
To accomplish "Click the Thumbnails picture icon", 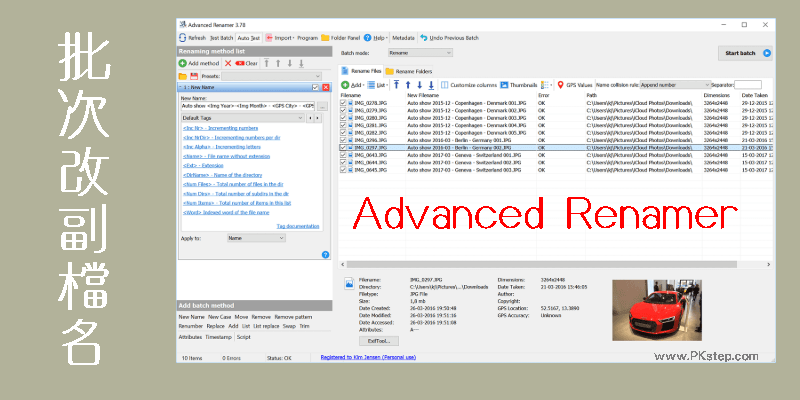I will click(504, 85).
